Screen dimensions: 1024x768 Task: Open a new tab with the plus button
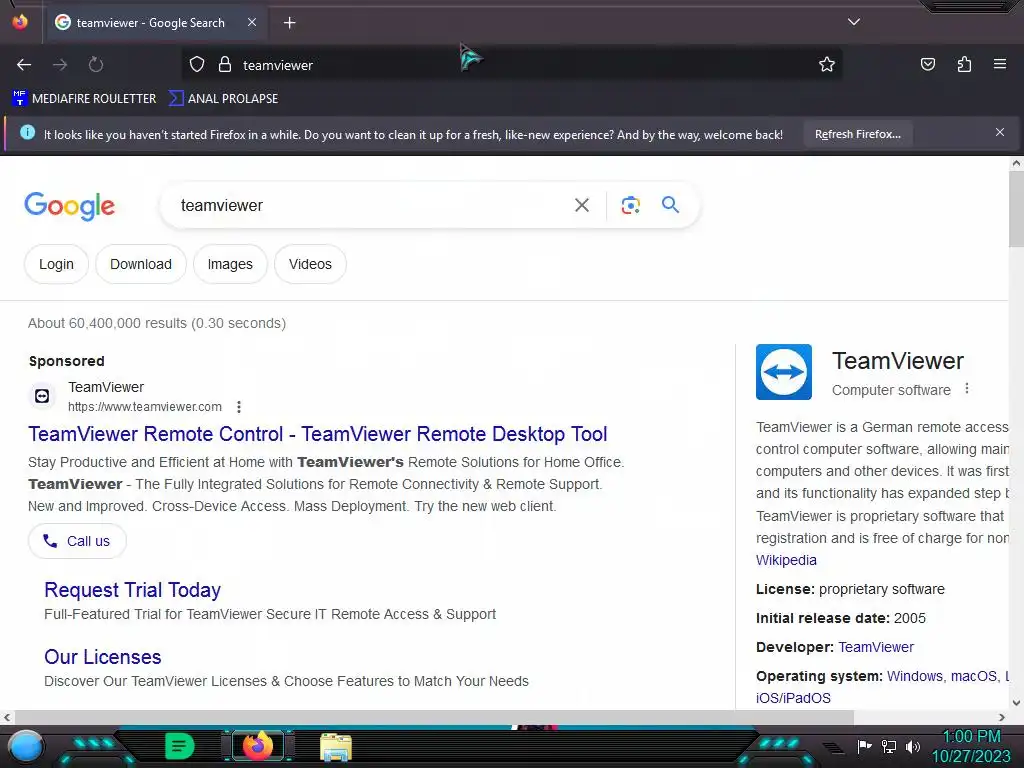tap(289, 23)
